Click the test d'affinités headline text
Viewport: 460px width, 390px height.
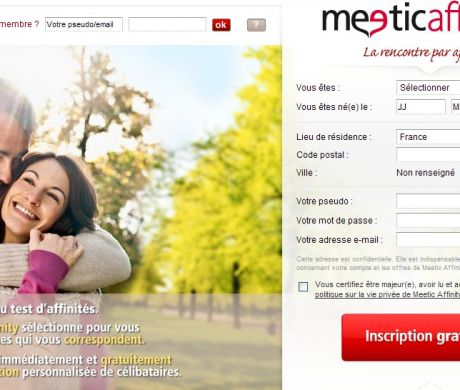[x=49, y=309]
